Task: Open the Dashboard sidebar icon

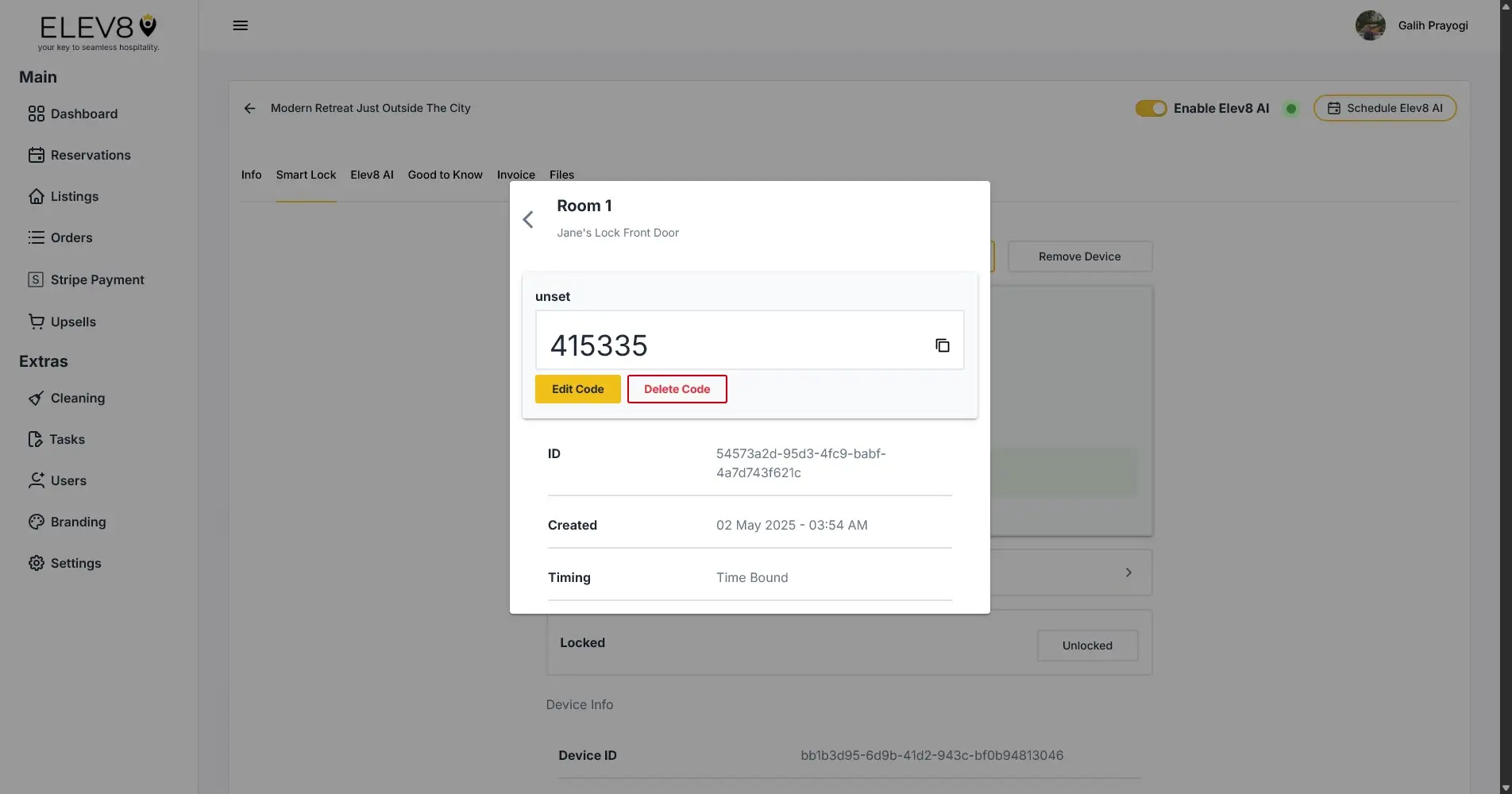Action: [x=36, y=114]
